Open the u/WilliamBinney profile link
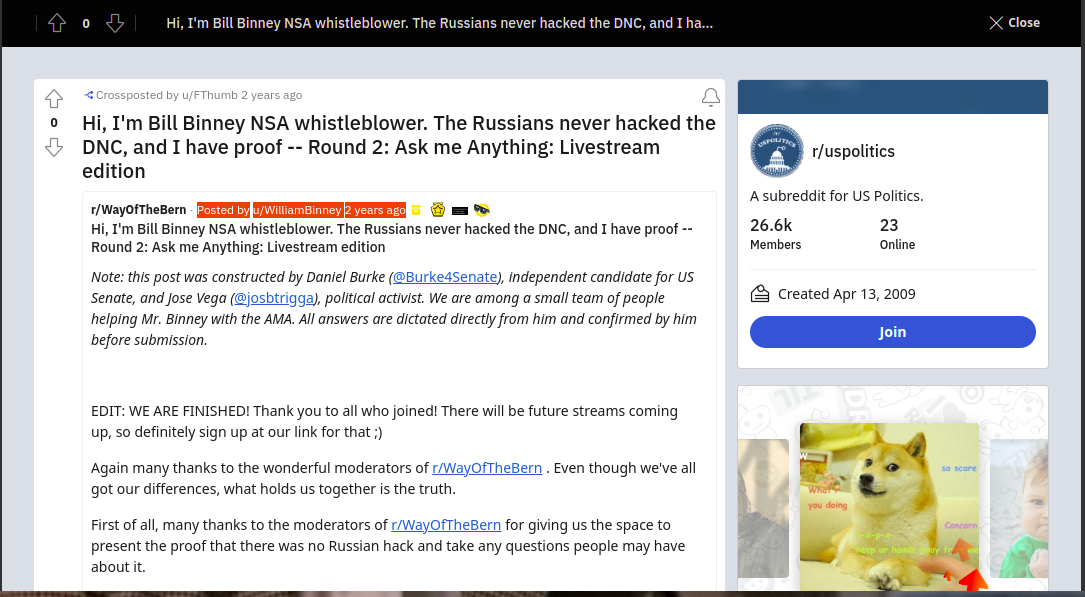1085x597 pixels. 298,210
